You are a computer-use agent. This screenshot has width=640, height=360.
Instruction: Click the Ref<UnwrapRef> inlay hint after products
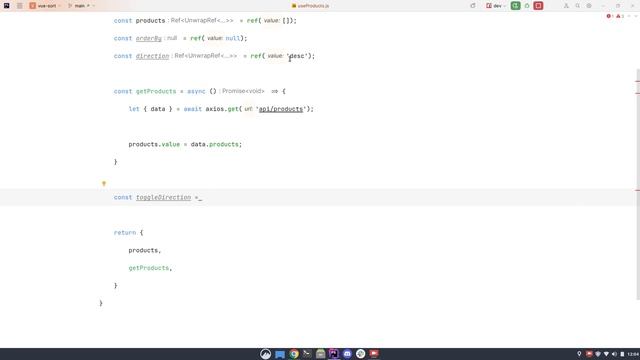pyautogui.click(x=202, y=20)
